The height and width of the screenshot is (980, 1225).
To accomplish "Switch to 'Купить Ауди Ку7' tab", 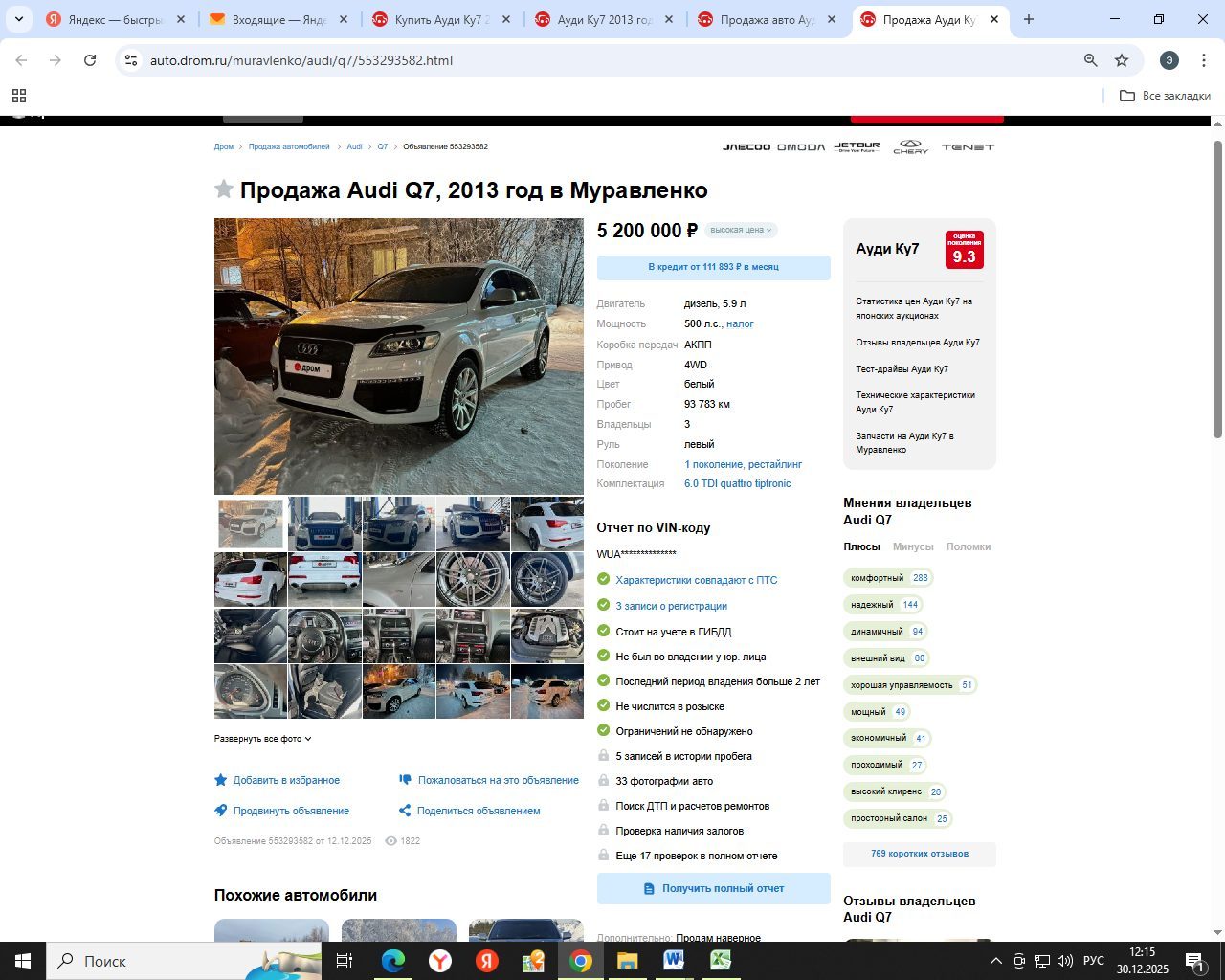I will (442, 19).
